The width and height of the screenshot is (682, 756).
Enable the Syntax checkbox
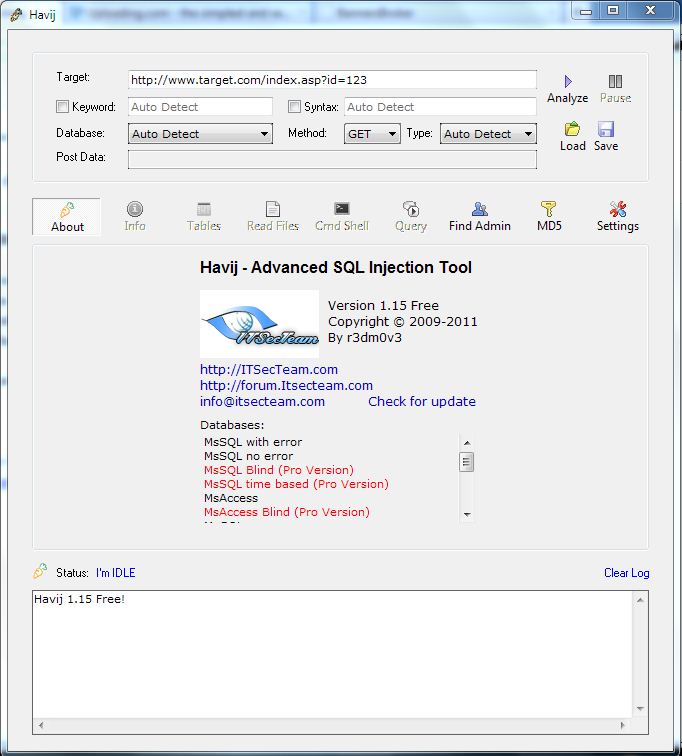click(x=294, y=106)
